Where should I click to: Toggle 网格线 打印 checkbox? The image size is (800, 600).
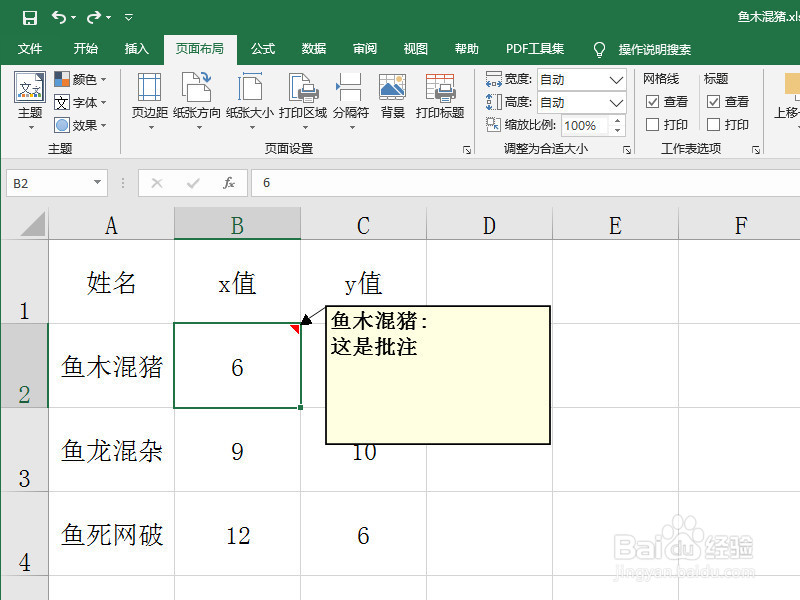[652, 124]
